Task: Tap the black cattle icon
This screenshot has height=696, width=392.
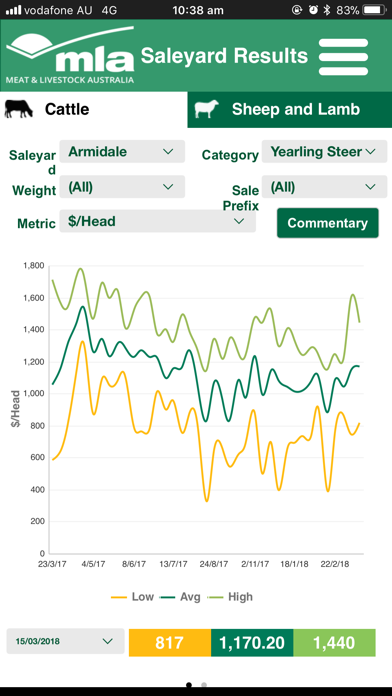Action: [19, 109]
